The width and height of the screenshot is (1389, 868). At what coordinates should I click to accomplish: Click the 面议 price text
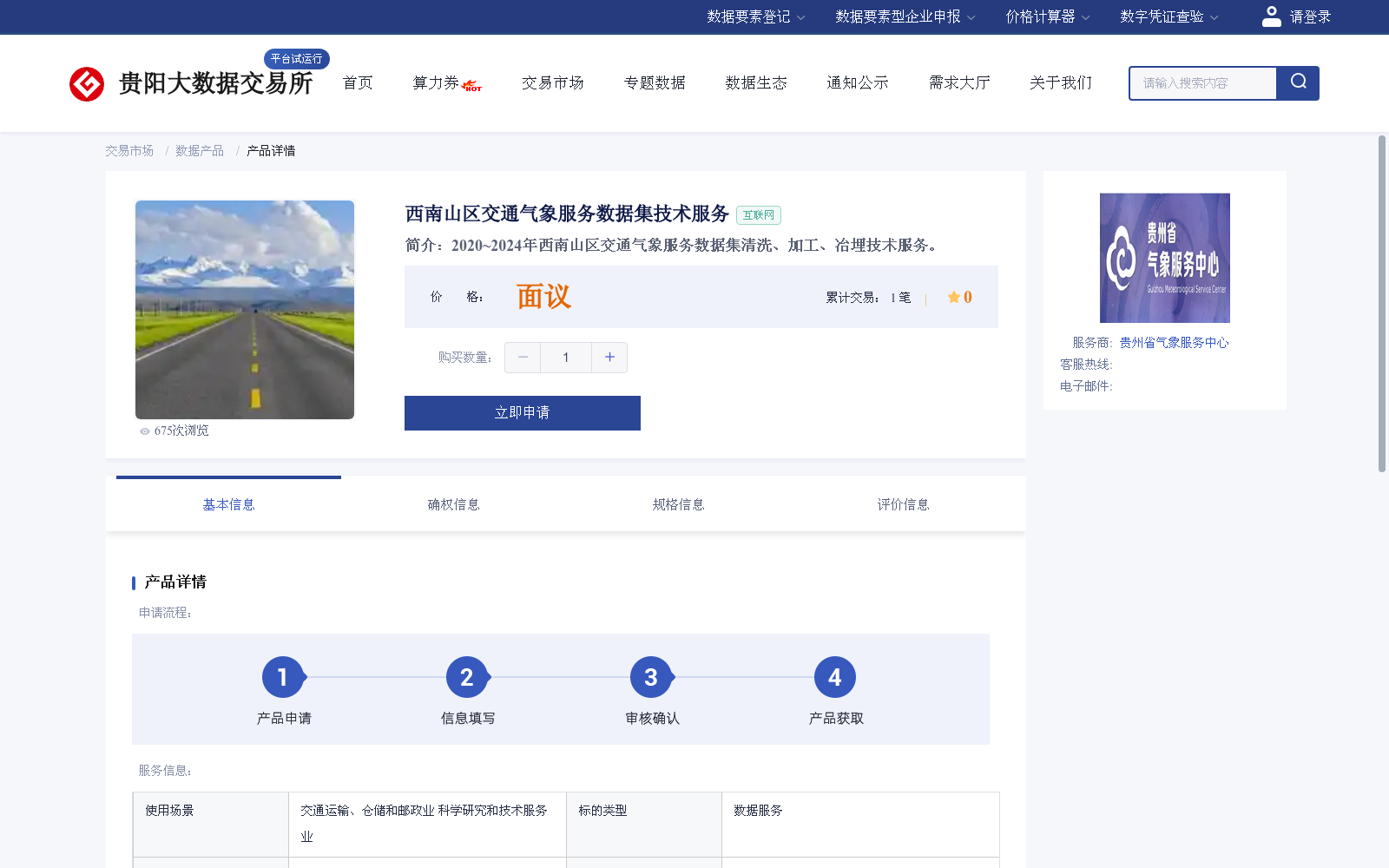coord(543,297)
